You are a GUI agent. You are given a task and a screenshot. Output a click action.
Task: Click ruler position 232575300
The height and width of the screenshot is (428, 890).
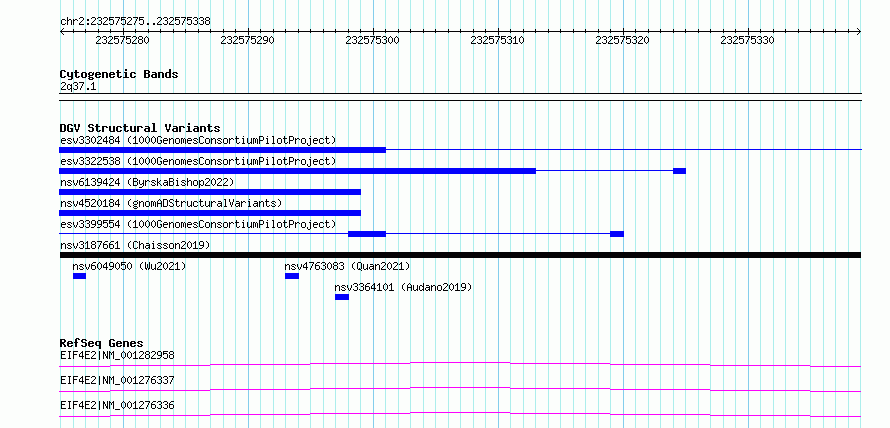[372, 40]
